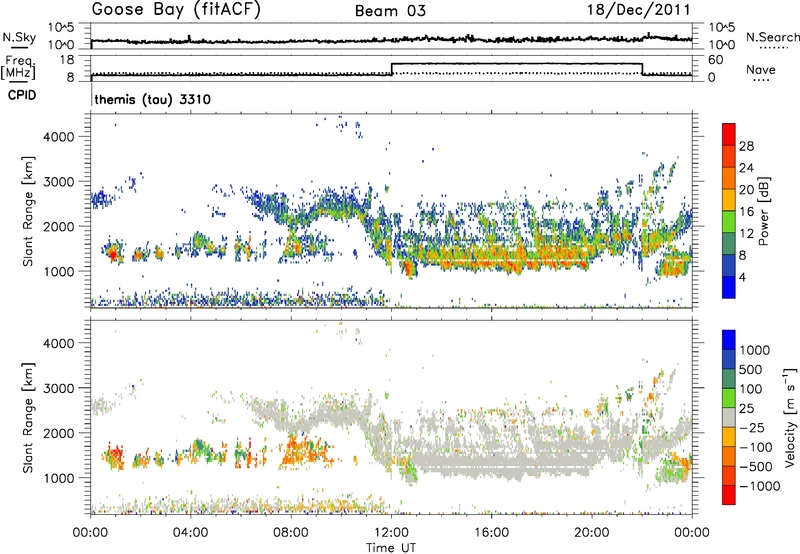
Task: Click the '08:00' time tick label
Action: tap(291, 533)
